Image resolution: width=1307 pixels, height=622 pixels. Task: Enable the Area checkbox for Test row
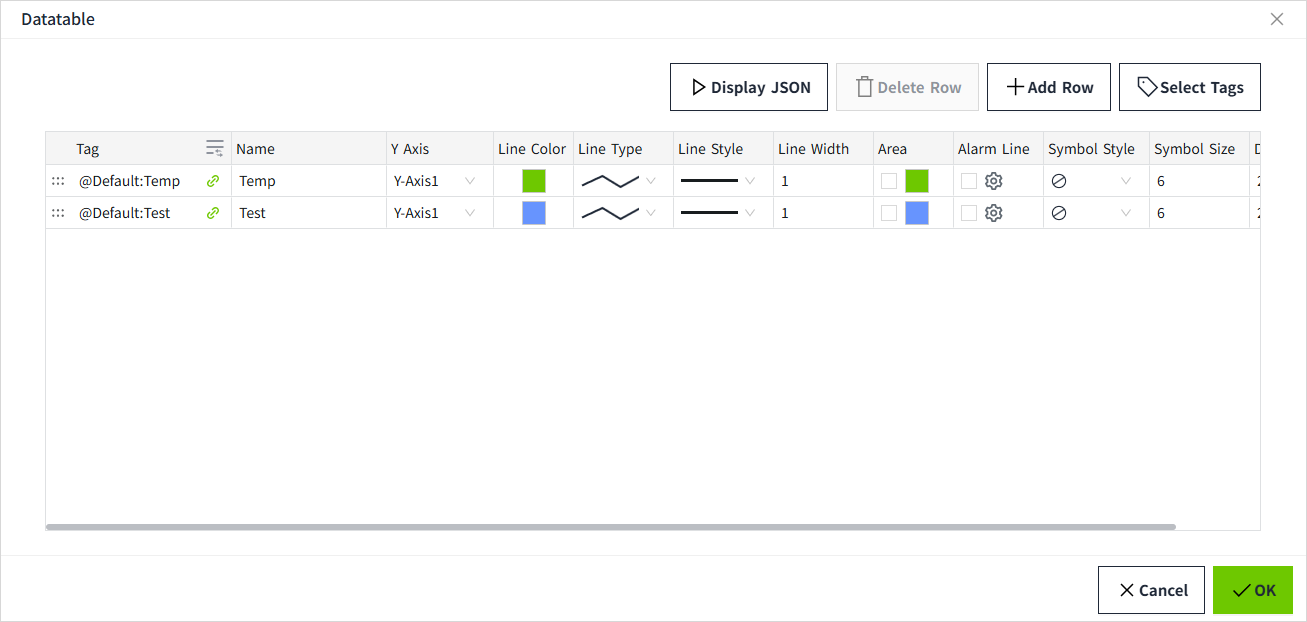[x=889, y=213]
